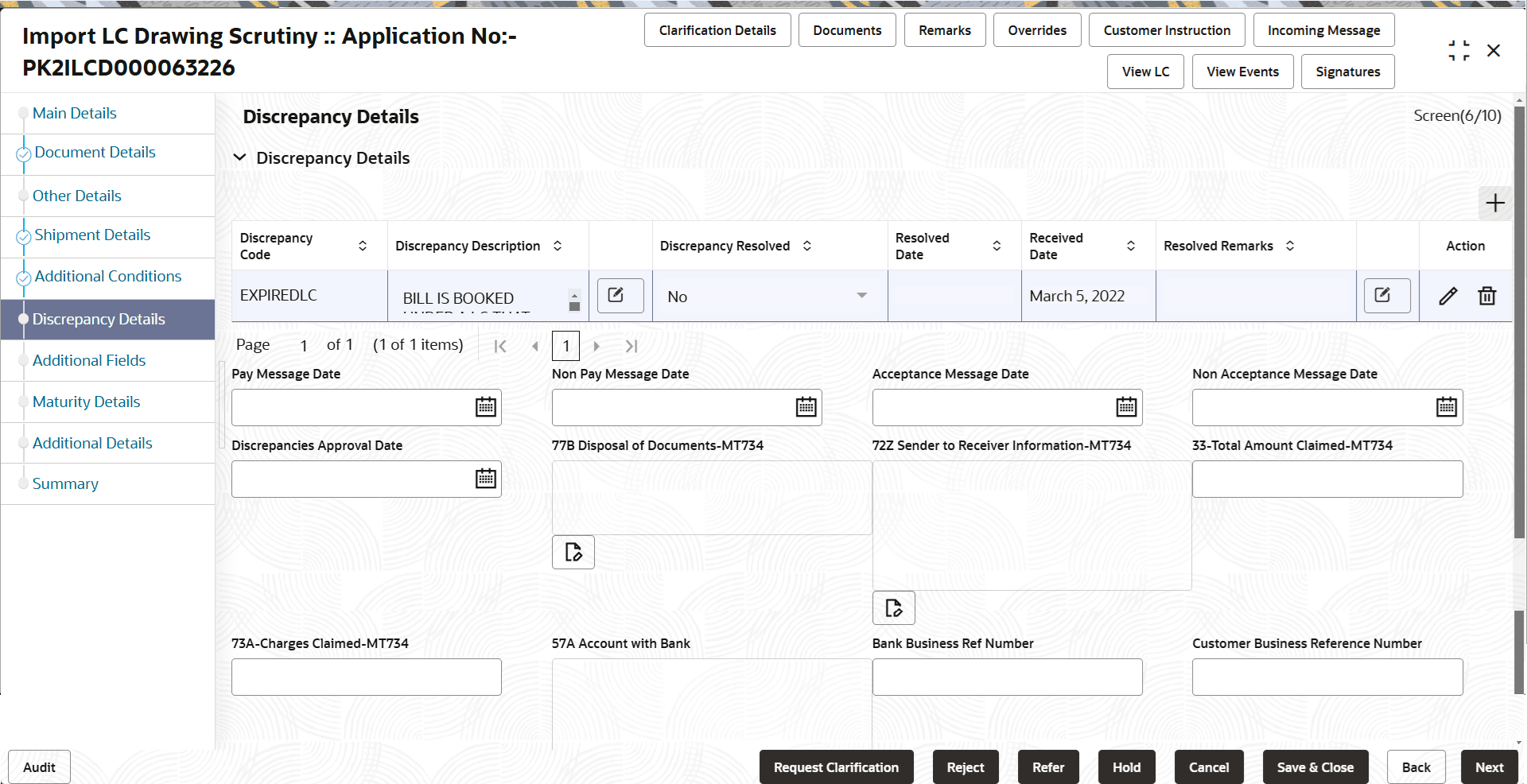Go to Additional Details step
Screen dimensions: 1527x784
pos(92,443)
